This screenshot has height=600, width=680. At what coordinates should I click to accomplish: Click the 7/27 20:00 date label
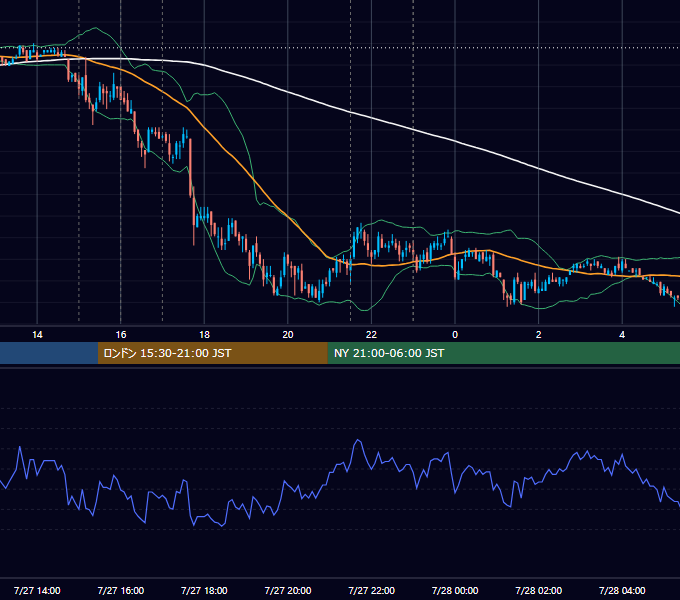pos(288,590)
